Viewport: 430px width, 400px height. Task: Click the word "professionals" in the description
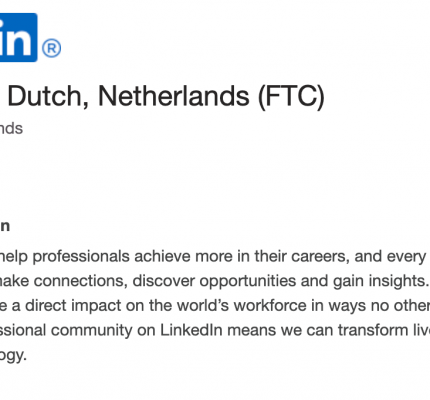[81, 256]
